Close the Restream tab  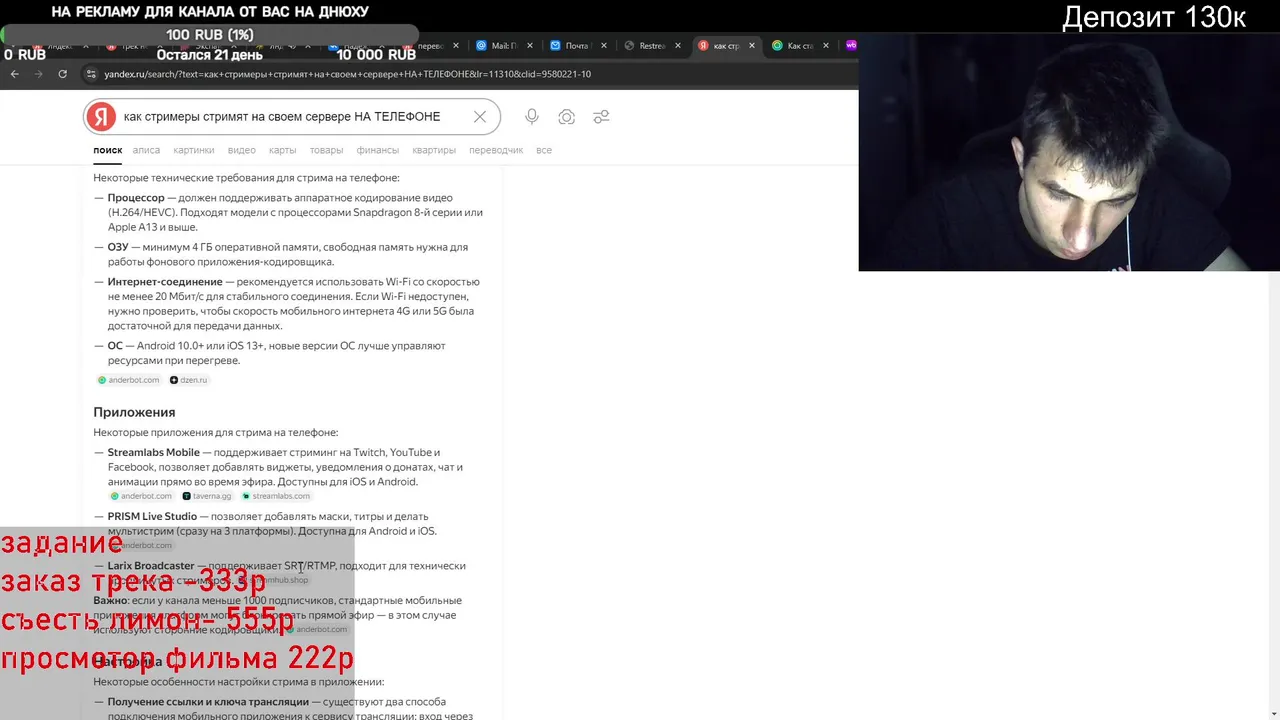[x=677, y=46]
